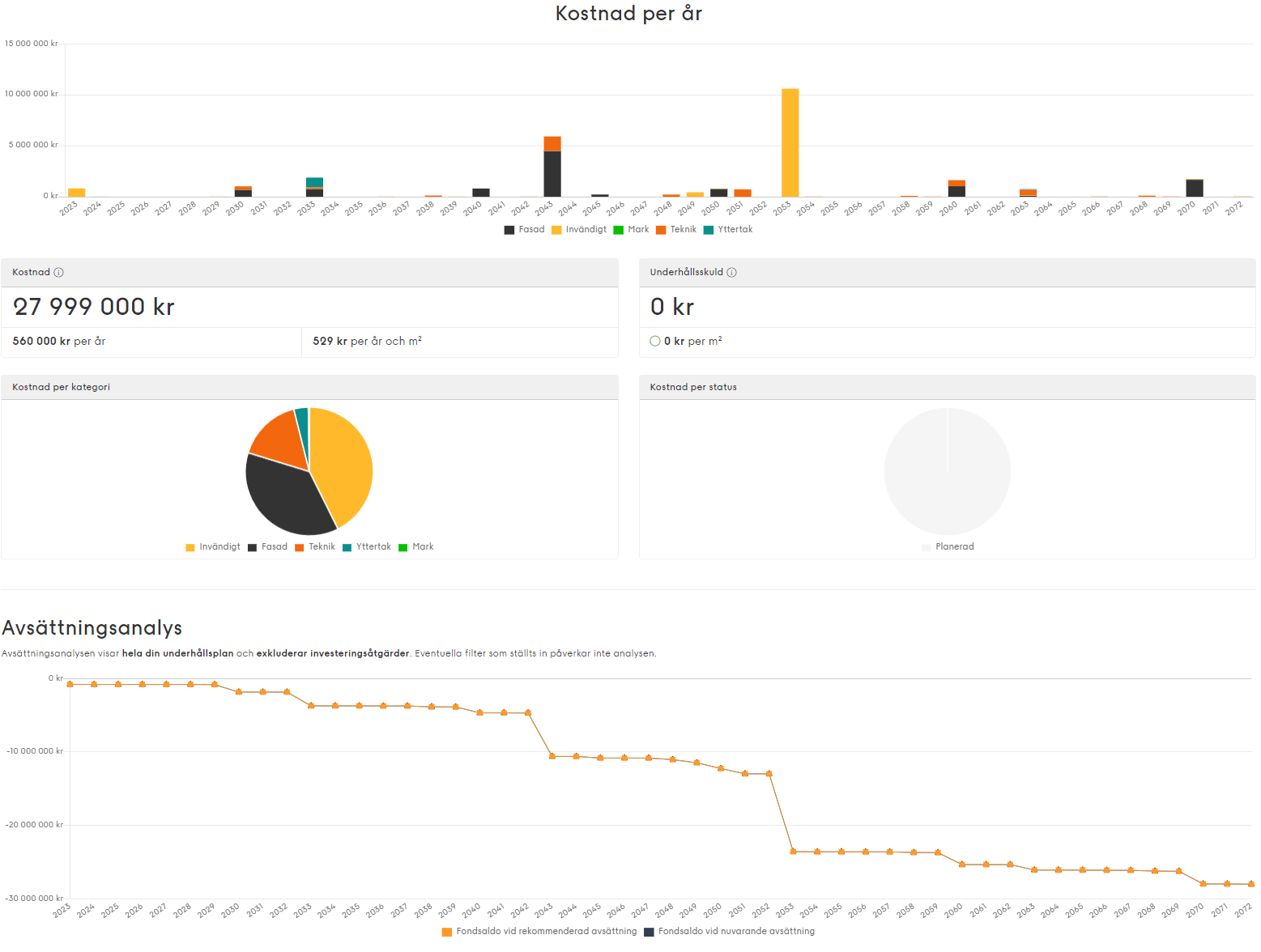Screen dimensions: 1261x952
Task: Click the Teknik legend item under bar chart
Action: [x=675, y=230]
